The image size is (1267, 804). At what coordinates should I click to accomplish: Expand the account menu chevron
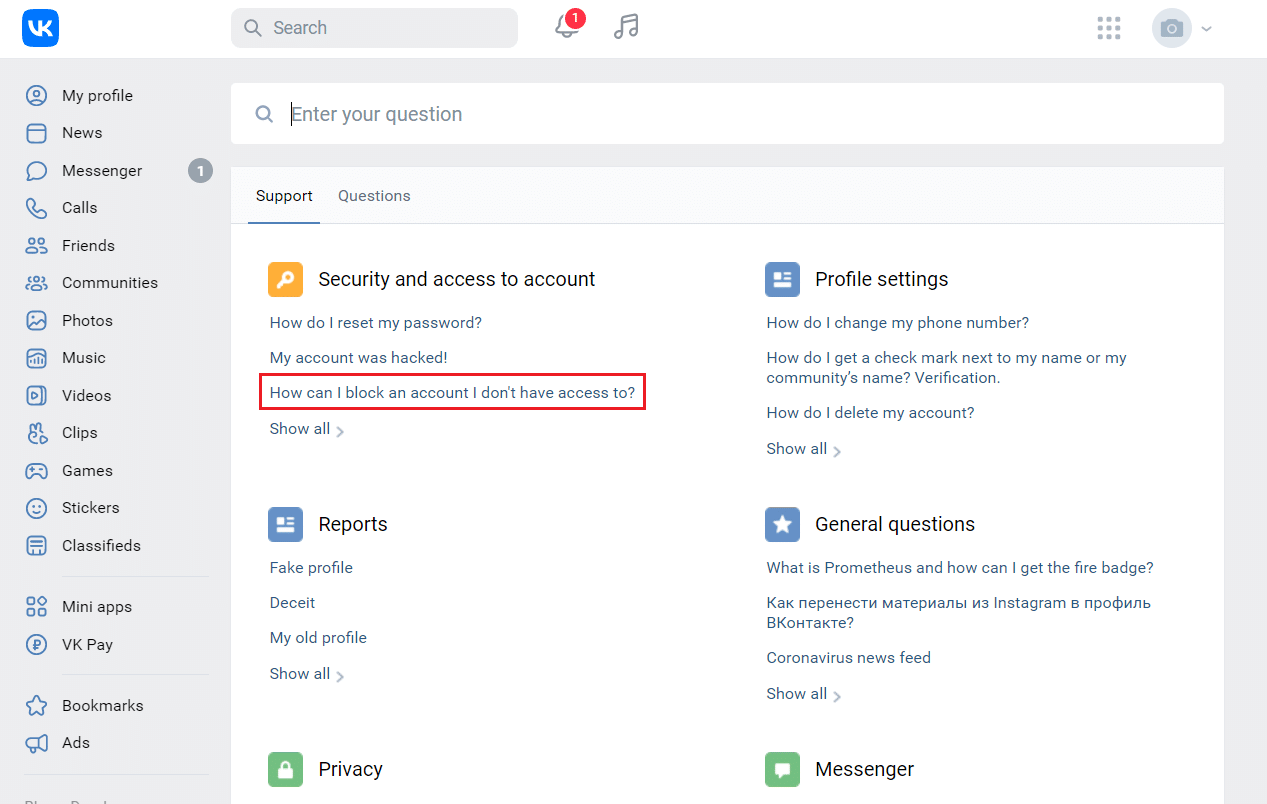click(x=1206, y=29)
